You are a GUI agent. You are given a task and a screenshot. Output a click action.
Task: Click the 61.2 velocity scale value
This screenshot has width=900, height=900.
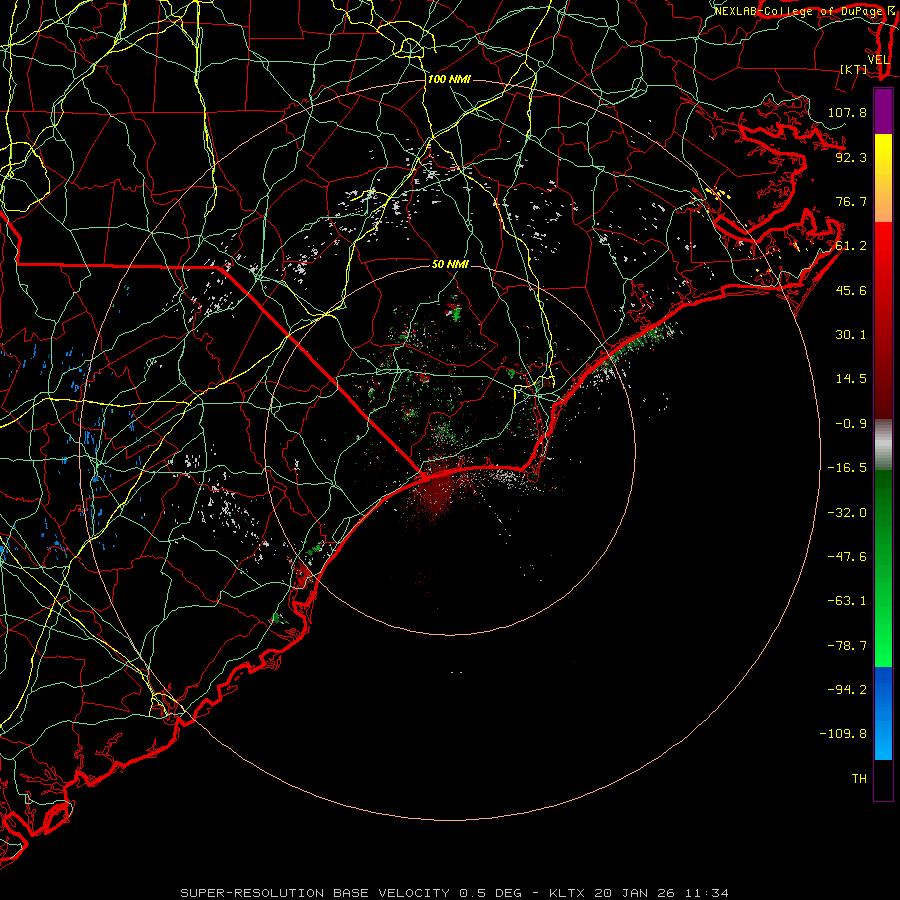click(x=851, y=246)
